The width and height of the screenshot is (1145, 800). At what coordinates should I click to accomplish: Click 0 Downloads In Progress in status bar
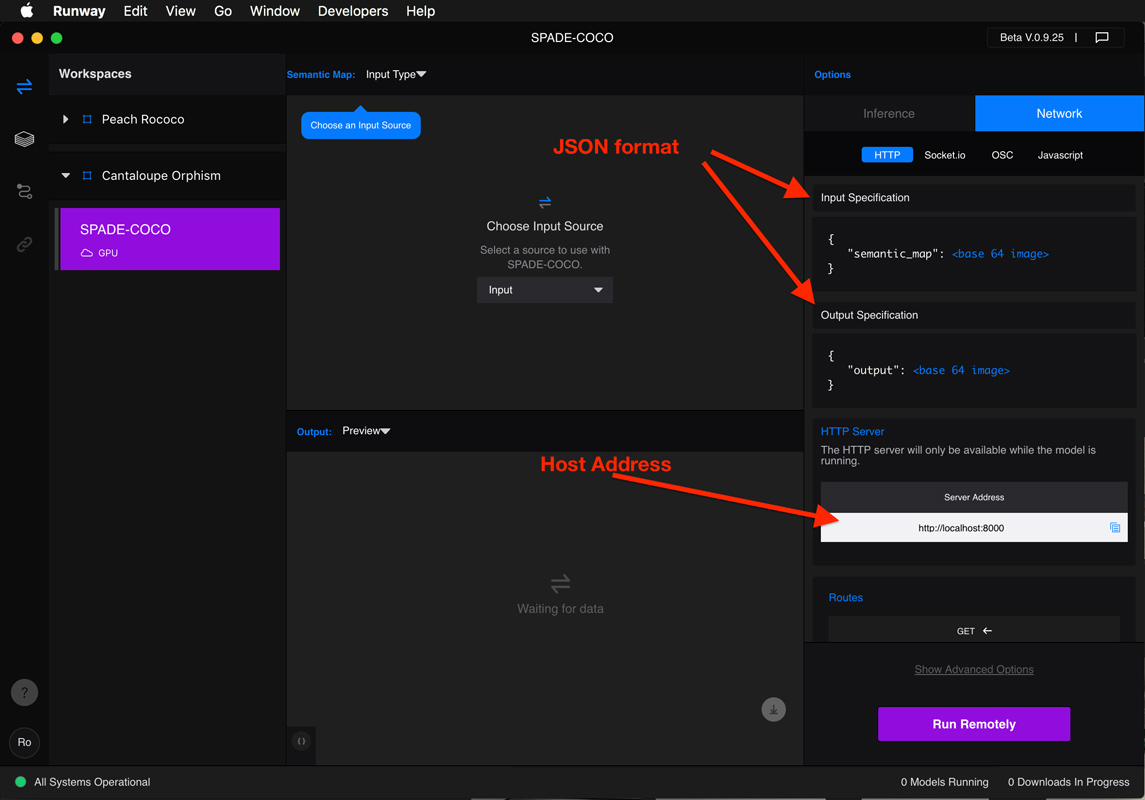coord(1068,782)
